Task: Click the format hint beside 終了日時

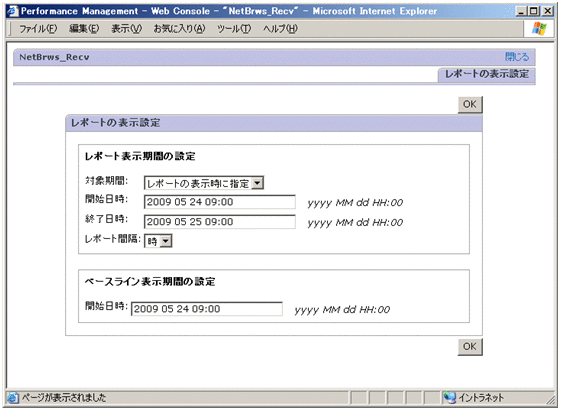Action: click(355, 222)
